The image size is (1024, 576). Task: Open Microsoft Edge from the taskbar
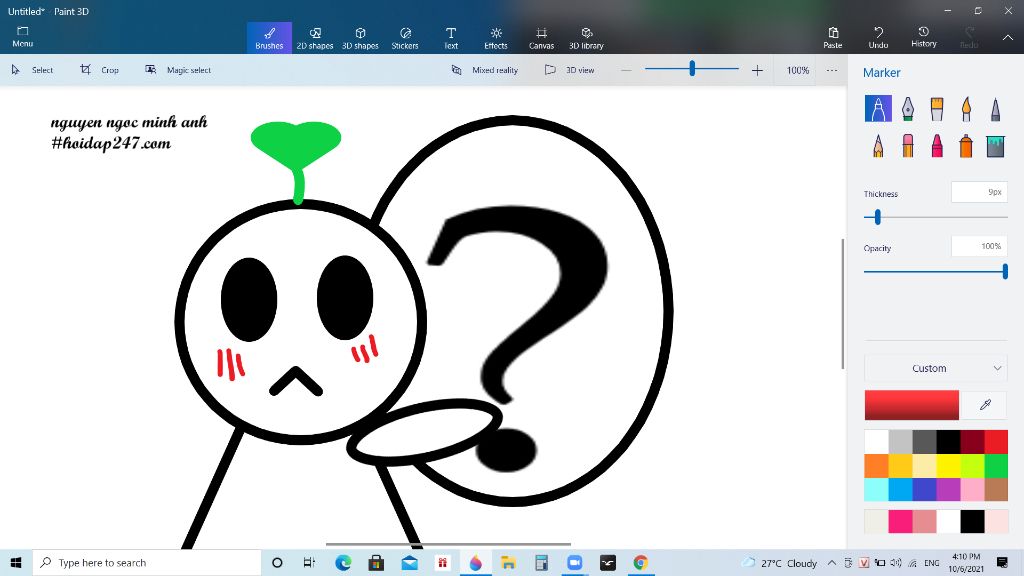point(343,562)
